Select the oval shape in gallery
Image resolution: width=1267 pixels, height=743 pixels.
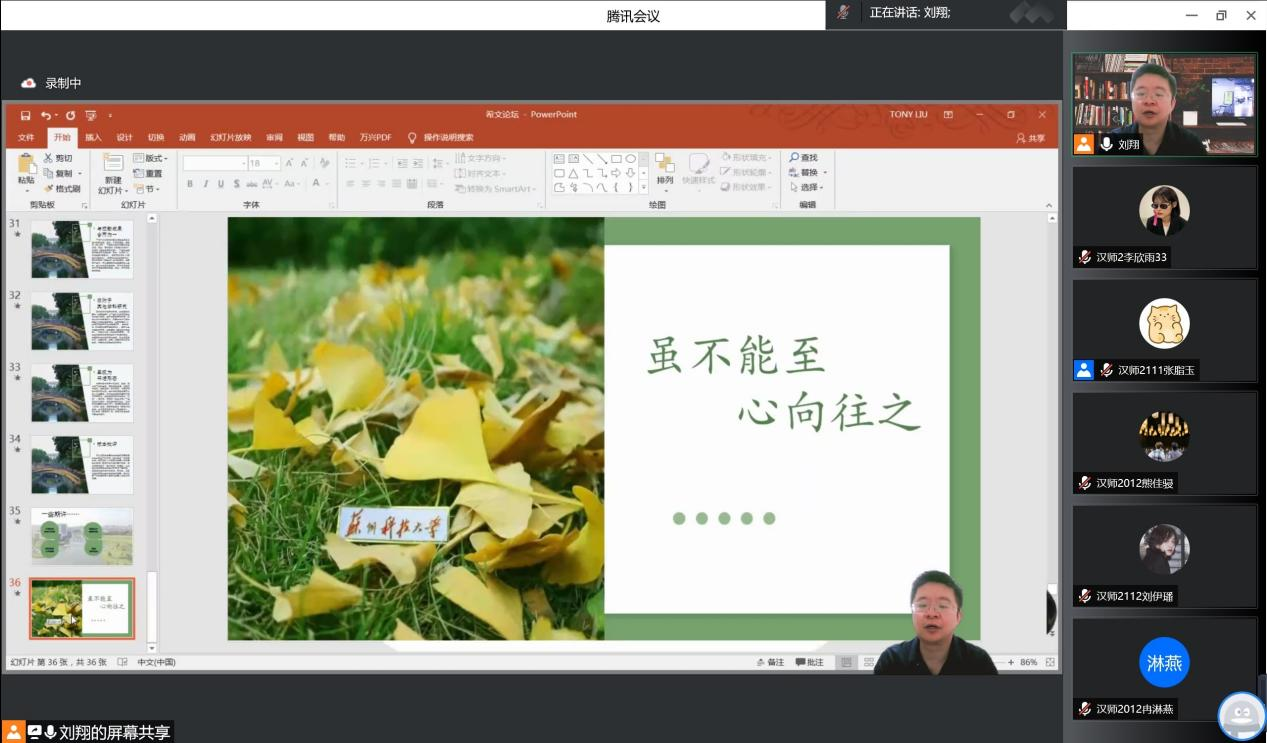click(631, 158)
